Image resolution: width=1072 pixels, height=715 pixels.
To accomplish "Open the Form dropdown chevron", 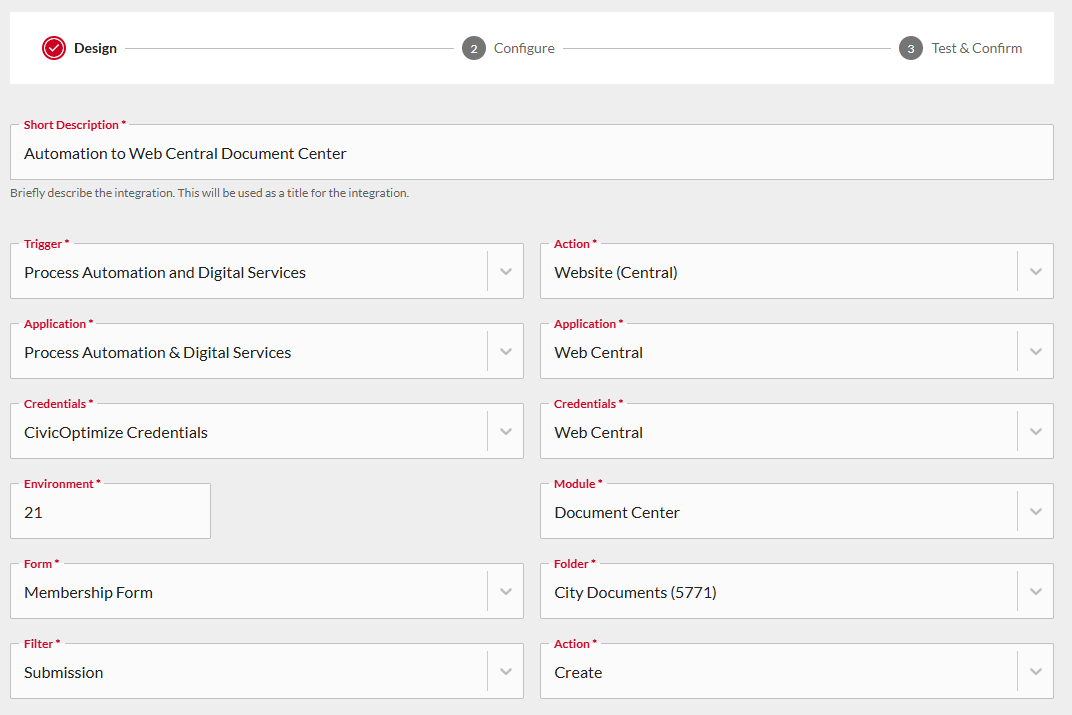I will 506,591.
